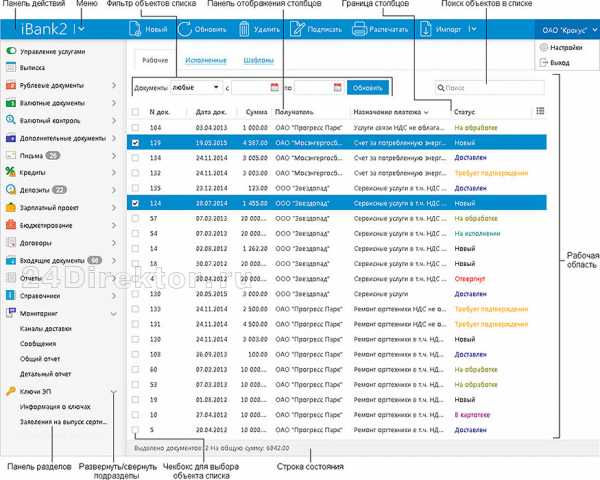Click the circular Обновить icon in top toolbar
Image resolution: width=600 pixels, height=480 pixels.
pos(187,30)
